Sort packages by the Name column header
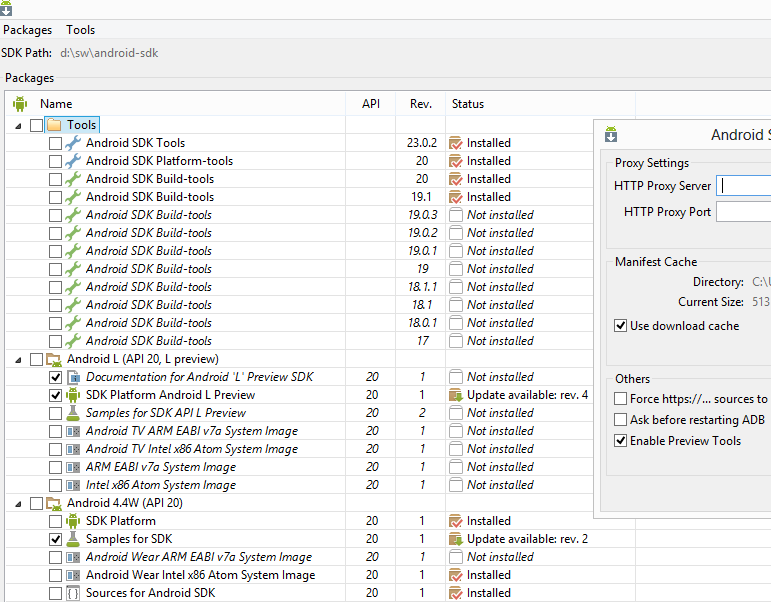This screenshot has width=771, height=602. point(56,104)
